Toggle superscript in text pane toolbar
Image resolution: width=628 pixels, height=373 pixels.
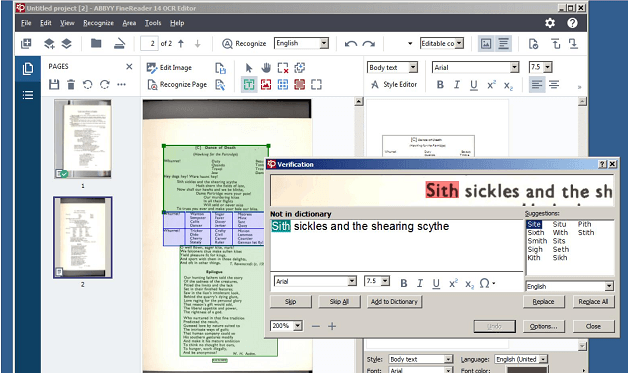[491, 85]
